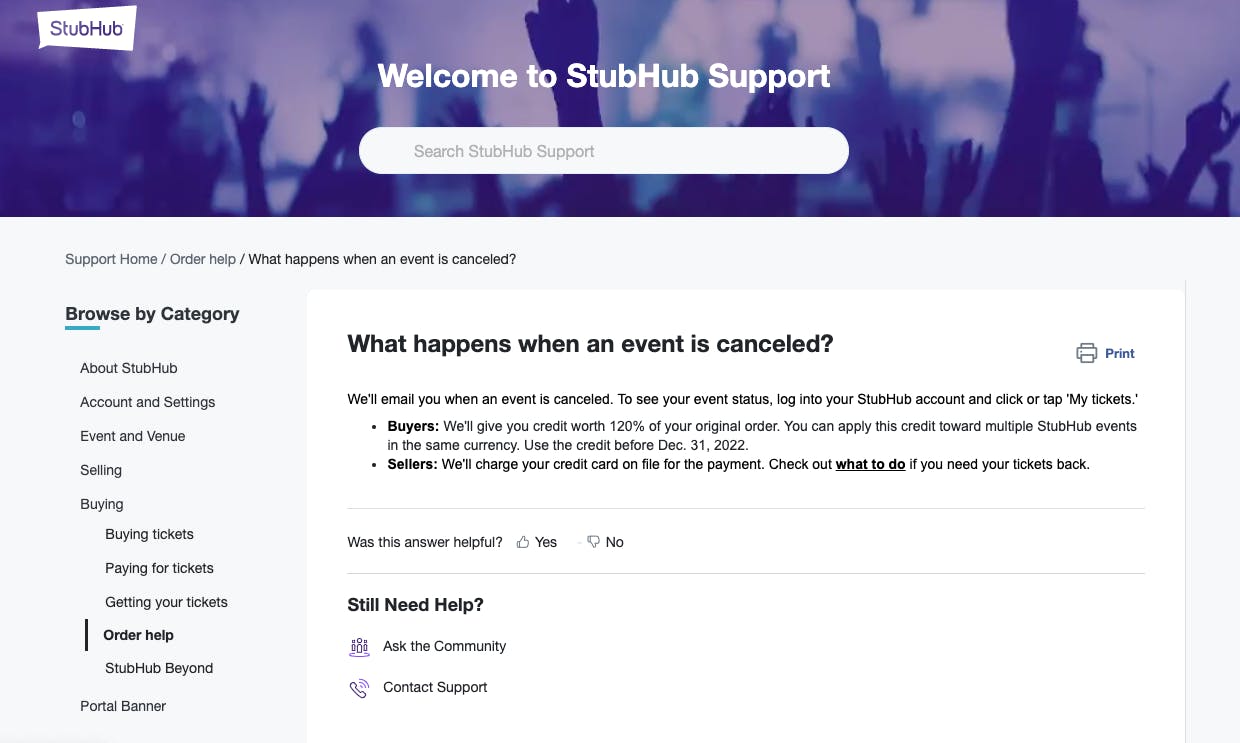Open the 'what to do' link
Image resolution: width=1240 pixels, height=743 pixels.
(x=870, y=464)
